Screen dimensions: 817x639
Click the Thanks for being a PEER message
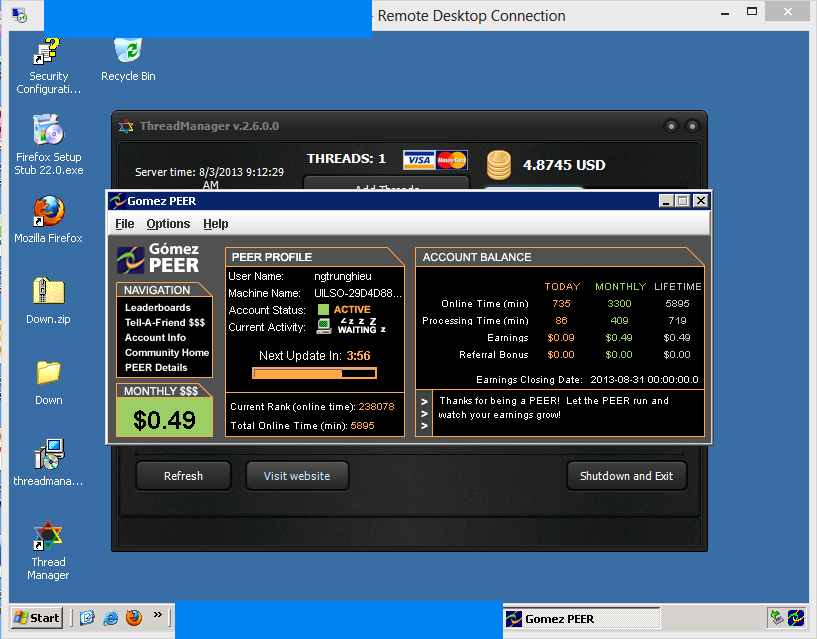click(x=553, y=408)
